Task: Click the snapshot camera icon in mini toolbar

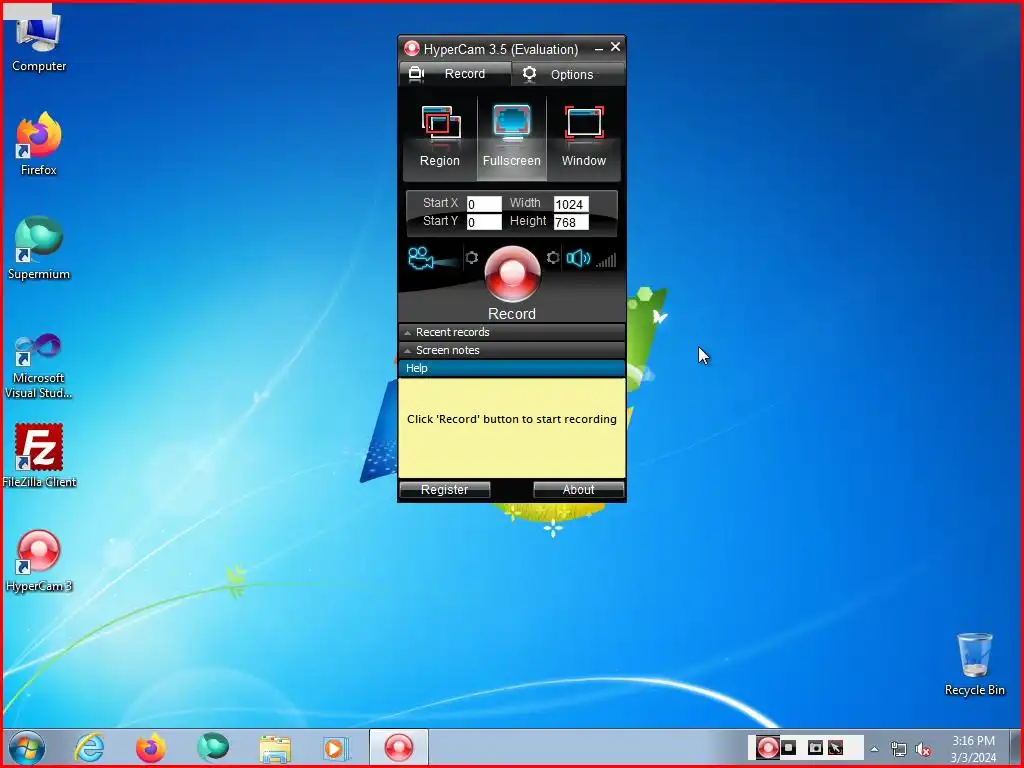Action: pos(815,747)
